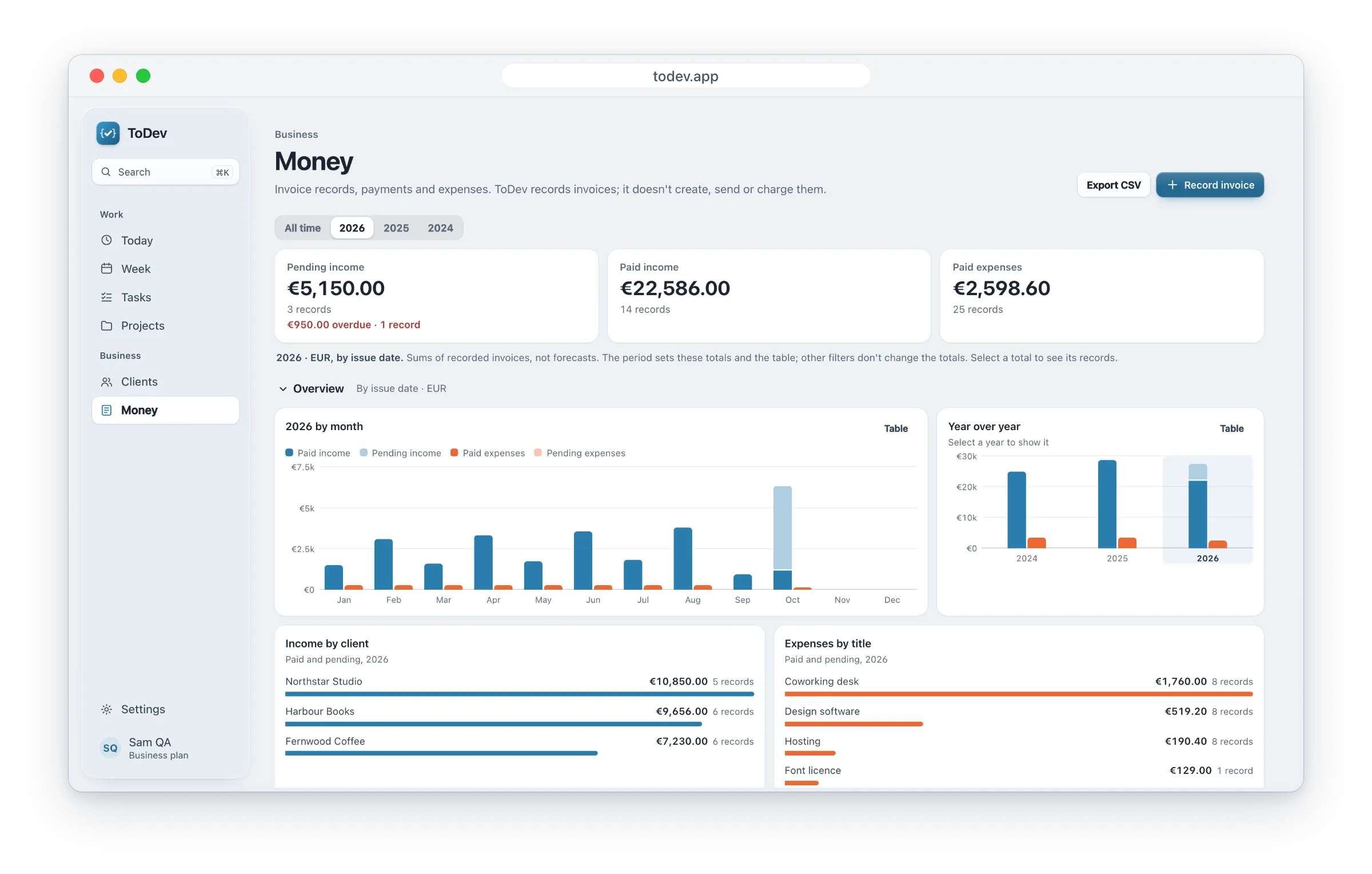Image resolution: width=1372 pixels, height=874 pixels.
Task: Click the Font licence expense row
Action: click(x=1019, y=774)
